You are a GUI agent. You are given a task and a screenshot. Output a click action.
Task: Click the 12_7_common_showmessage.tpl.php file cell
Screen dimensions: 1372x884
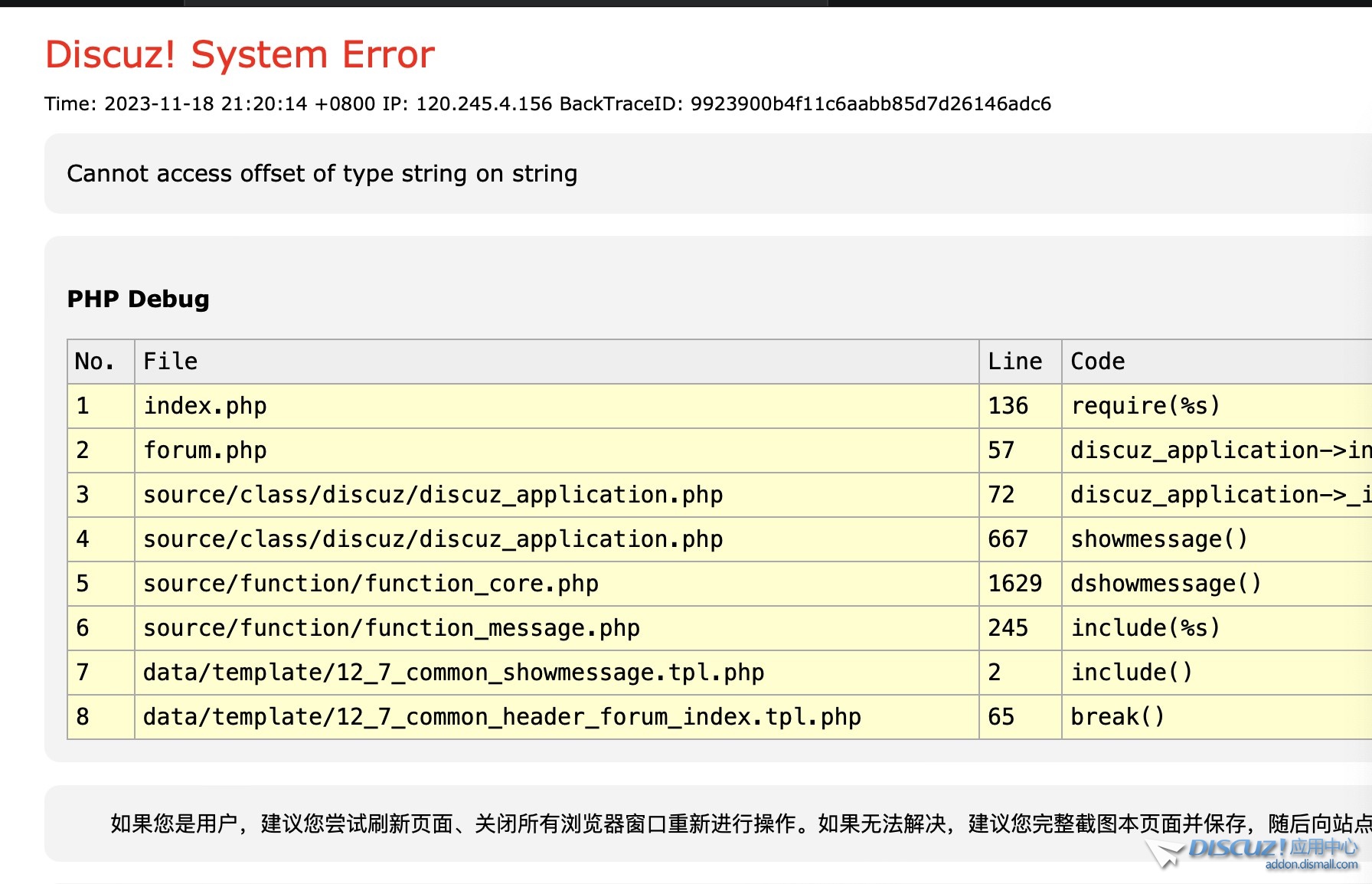[x=557, y=673]
